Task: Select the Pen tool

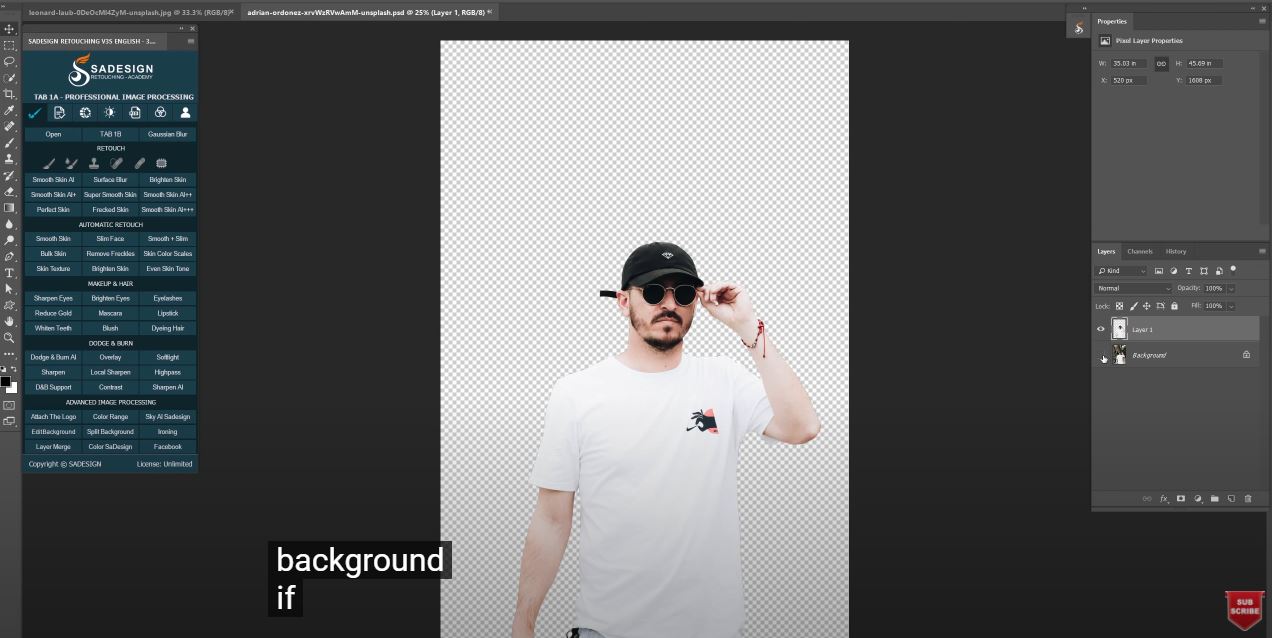Action: coord(9,256)
